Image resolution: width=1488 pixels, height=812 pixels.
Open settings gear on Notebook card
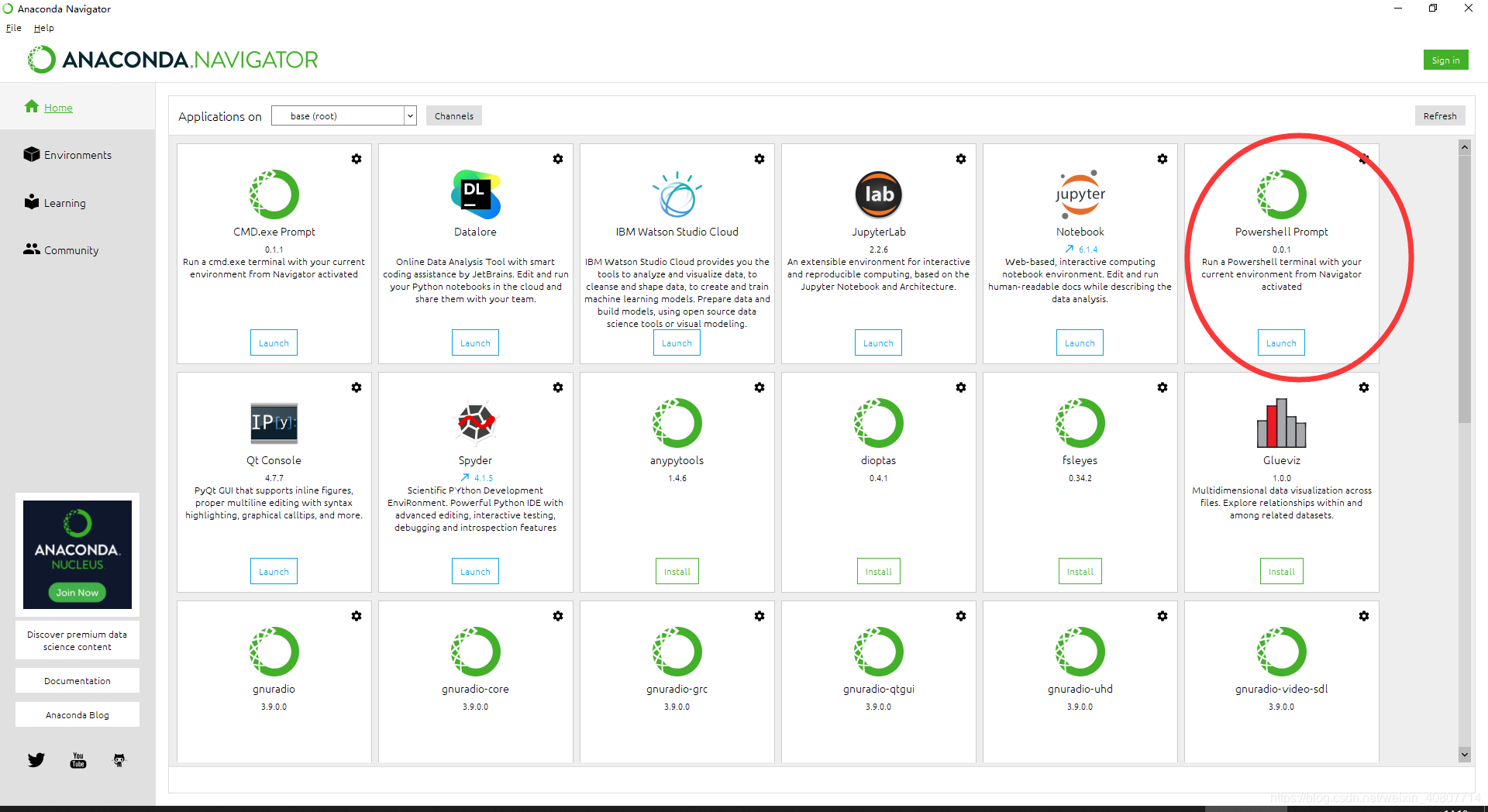pyautogui.click(x=1162, y=159)
